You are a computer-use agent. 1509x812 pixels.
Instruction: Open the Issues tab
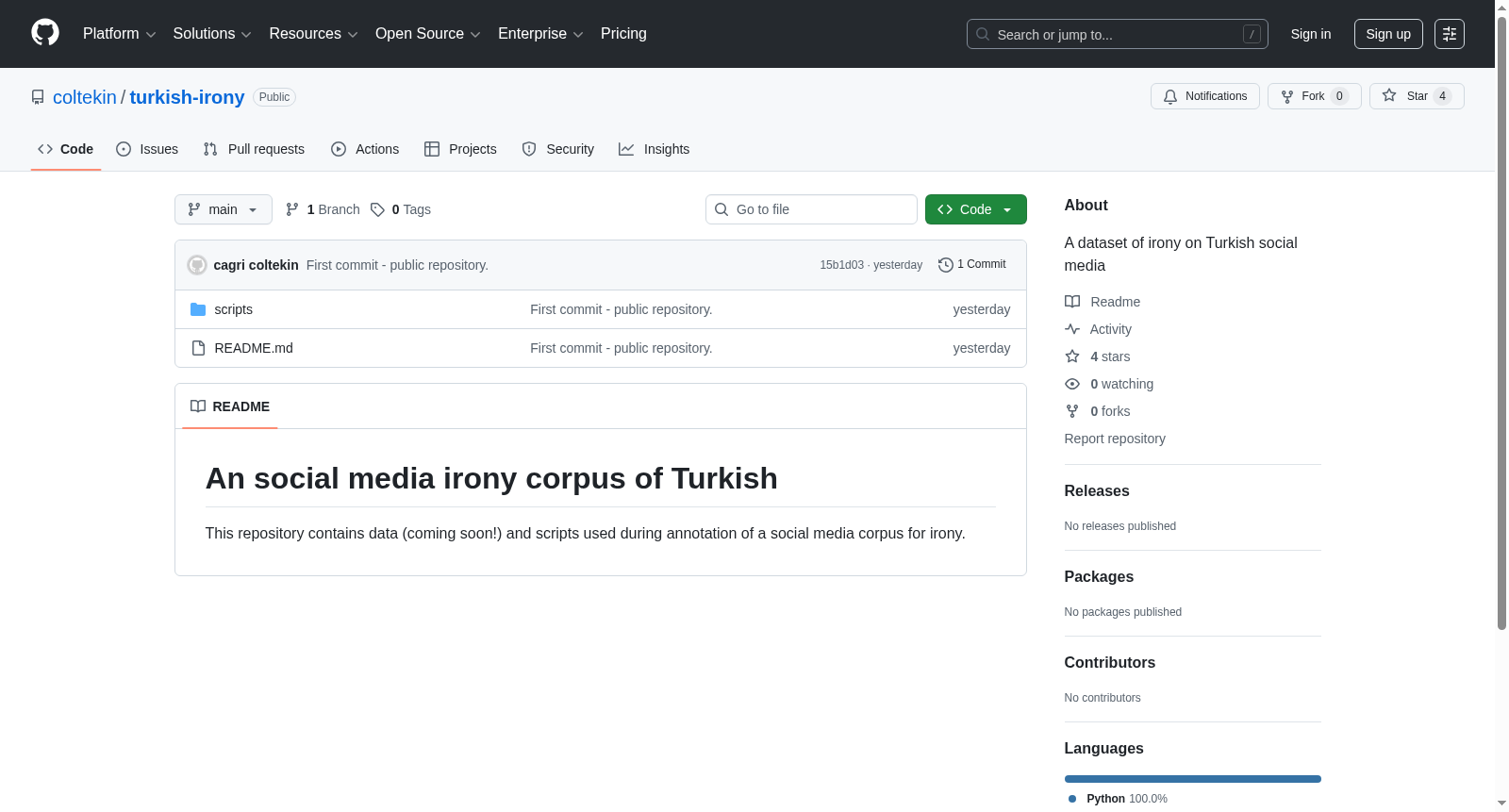(x=147, y=149)
